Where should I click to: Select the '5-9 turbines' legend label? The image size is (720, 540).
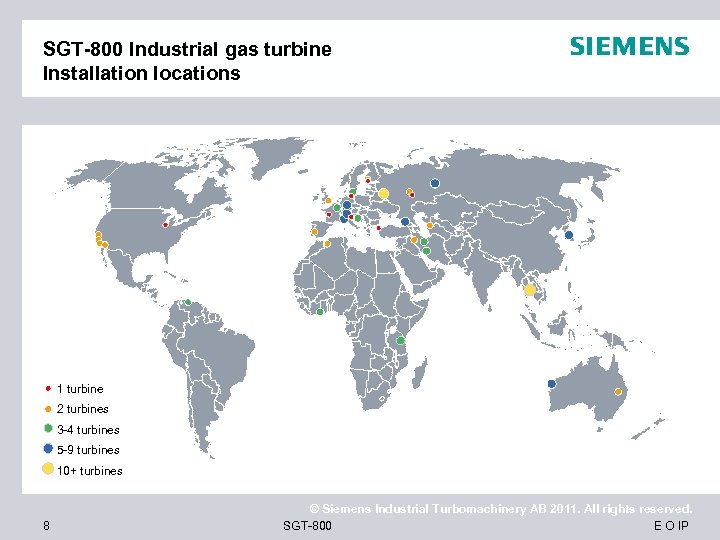pos(88,450)
